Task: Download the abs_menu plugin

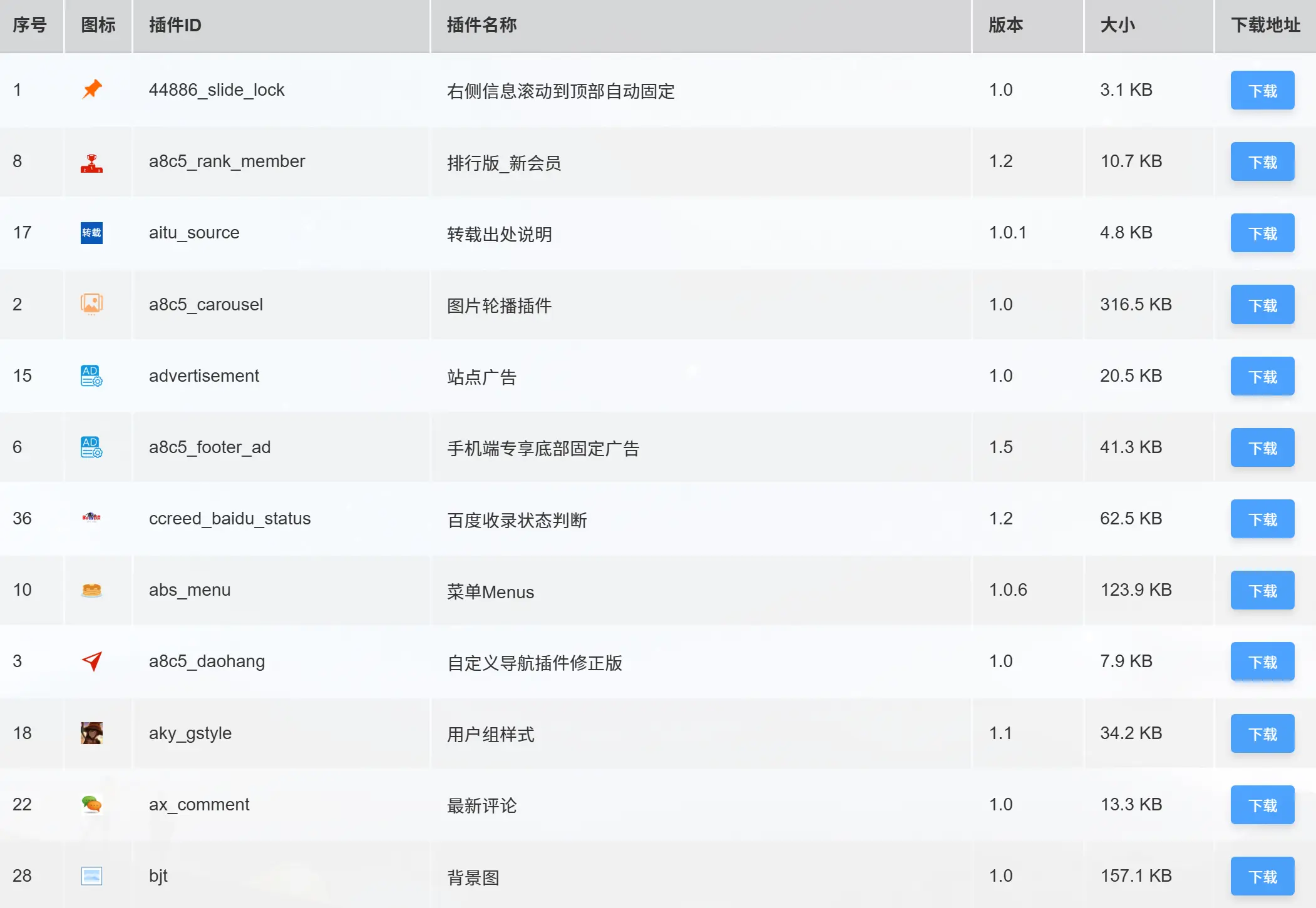Action: click(1262, 590)
